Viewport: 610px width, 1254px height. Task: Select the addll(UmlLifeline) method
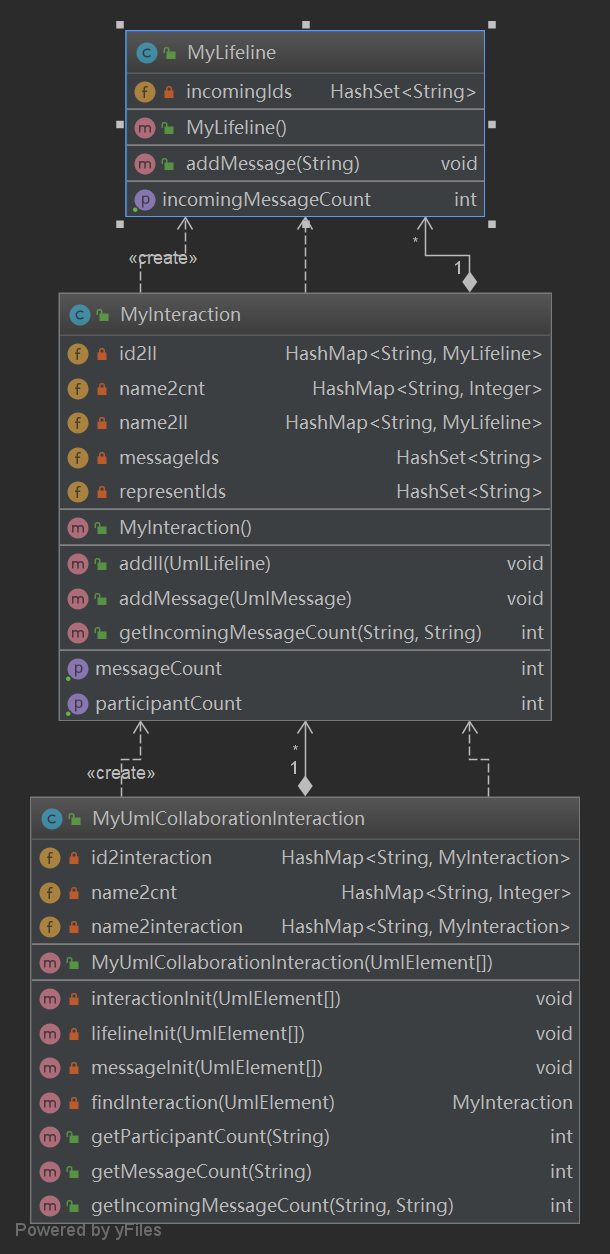(305, 564)
